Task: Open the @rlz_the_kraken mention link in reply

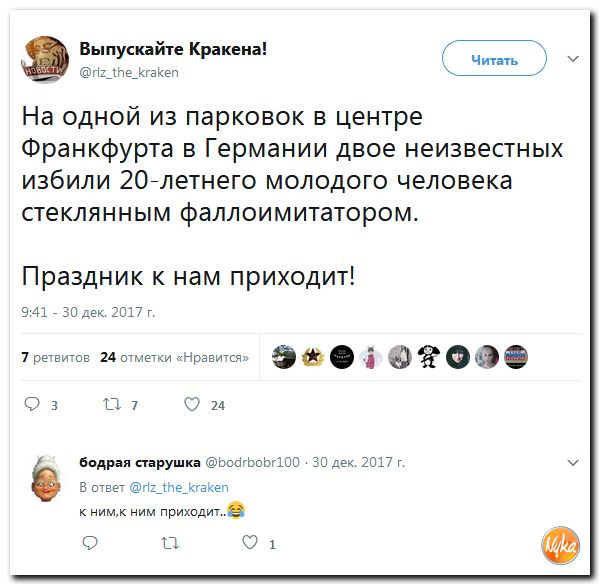Action: 179,488
